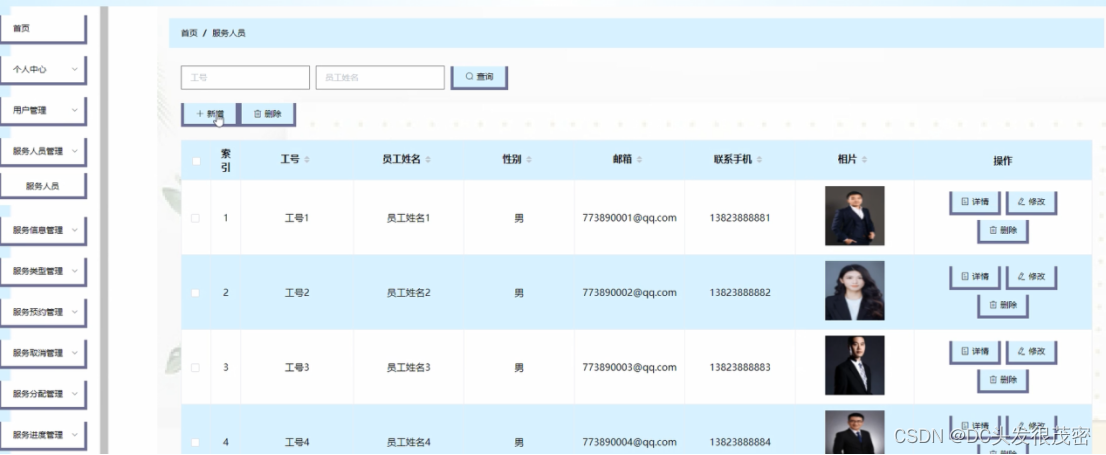Click 删除 for 员工姓名1 row

click(x=1002, y=230)
